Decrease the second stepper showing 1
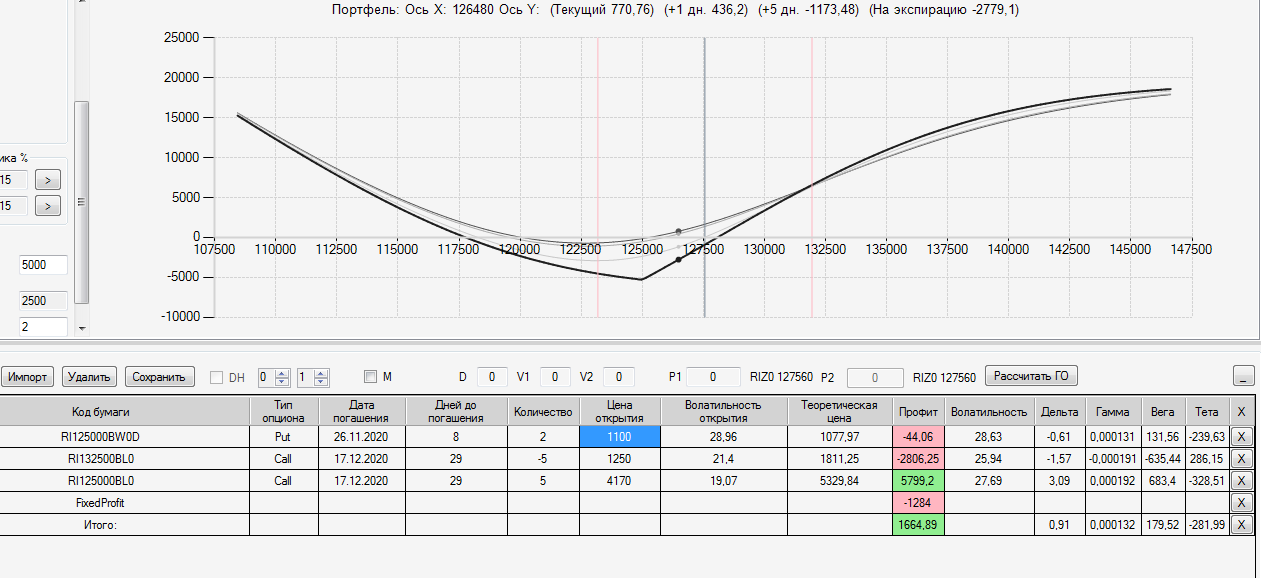Viewport: 1261px width, 578px height. click(x=321, y=382)
